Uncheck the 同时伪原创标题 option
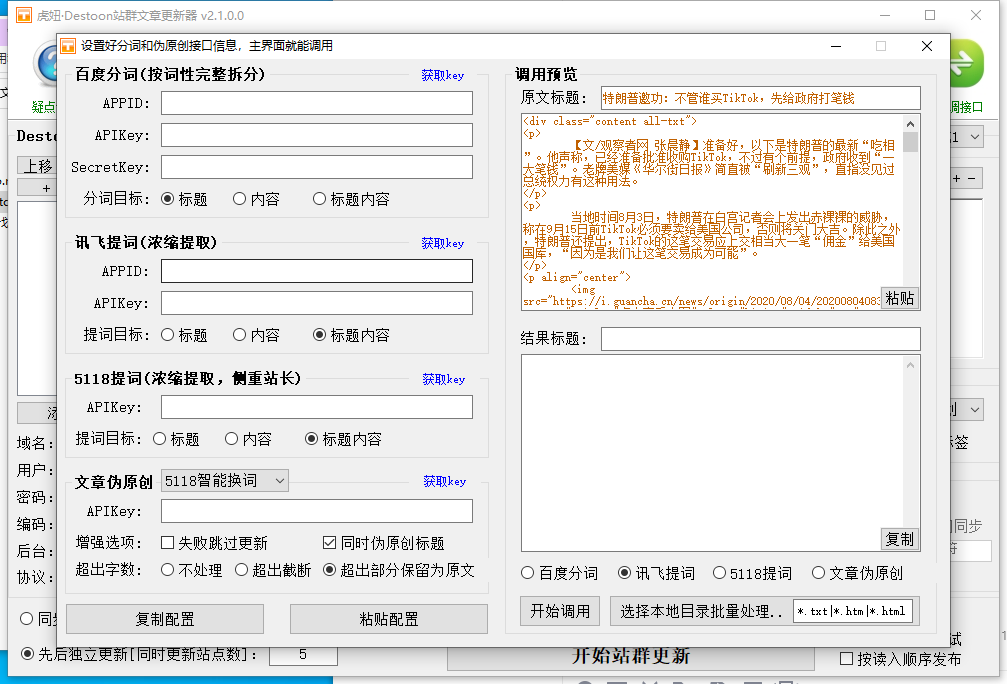This screenshot has width=1007, height=684. (x=330, y=543)
